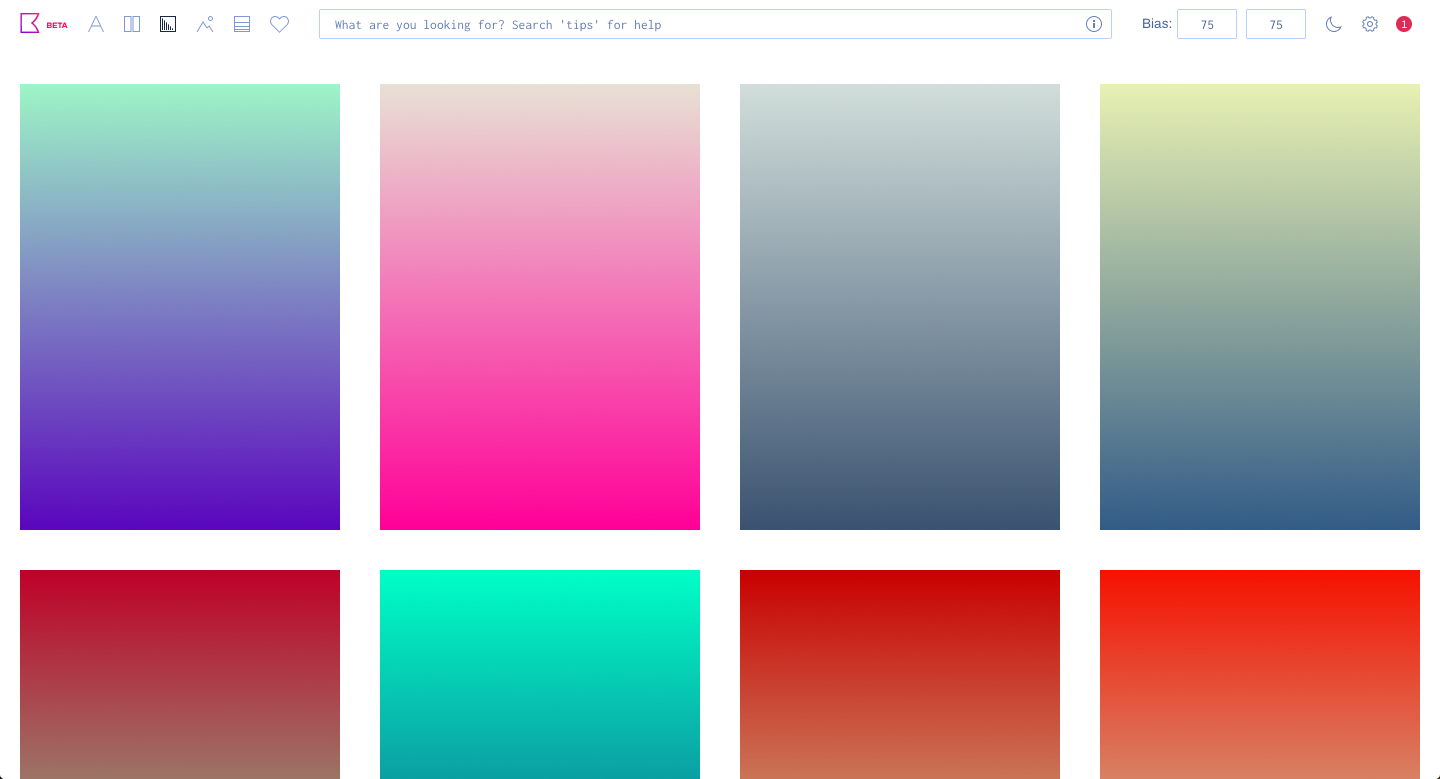Switch to the Chart view icon
This screenshot has width=1440, height=779.
pos(168,24)
